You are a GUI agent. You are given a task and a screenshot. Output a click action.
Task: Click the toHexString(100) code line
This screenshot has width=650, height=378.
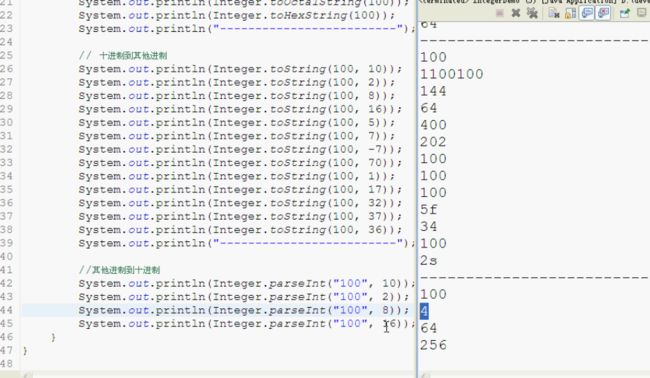click(237, 16)
